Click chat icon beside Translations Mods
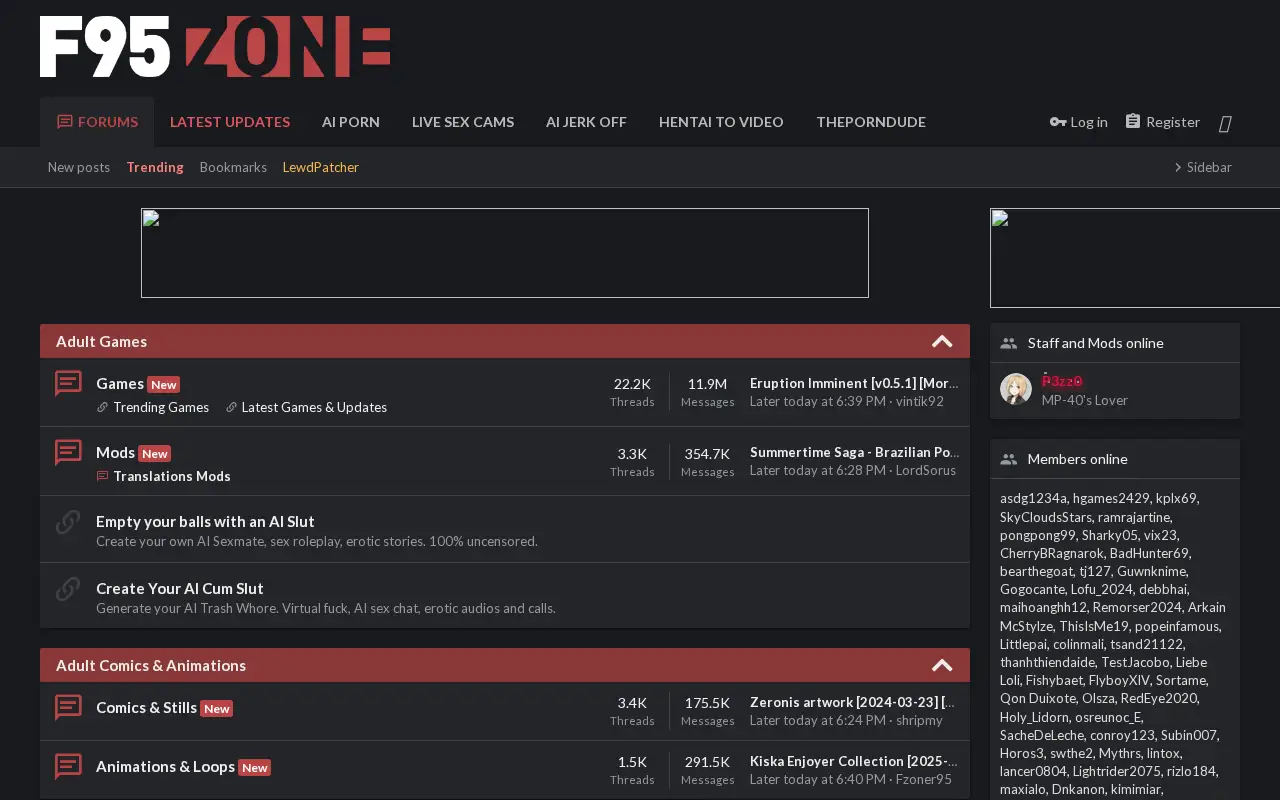1280x800 pixels. tap(102, 476)
